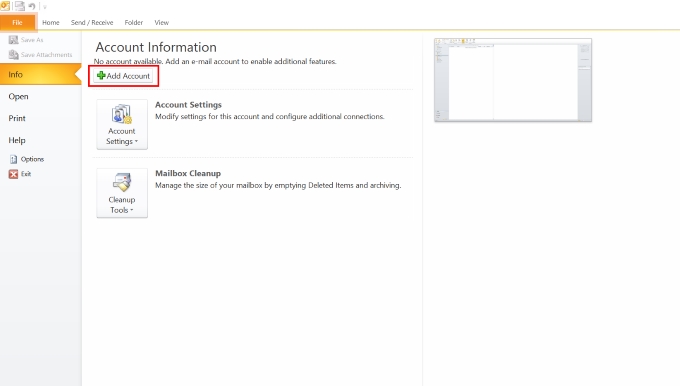Click the Add Account button
Image resolution: width=680 pixels, height=386 pixels.
coord(123,76)
